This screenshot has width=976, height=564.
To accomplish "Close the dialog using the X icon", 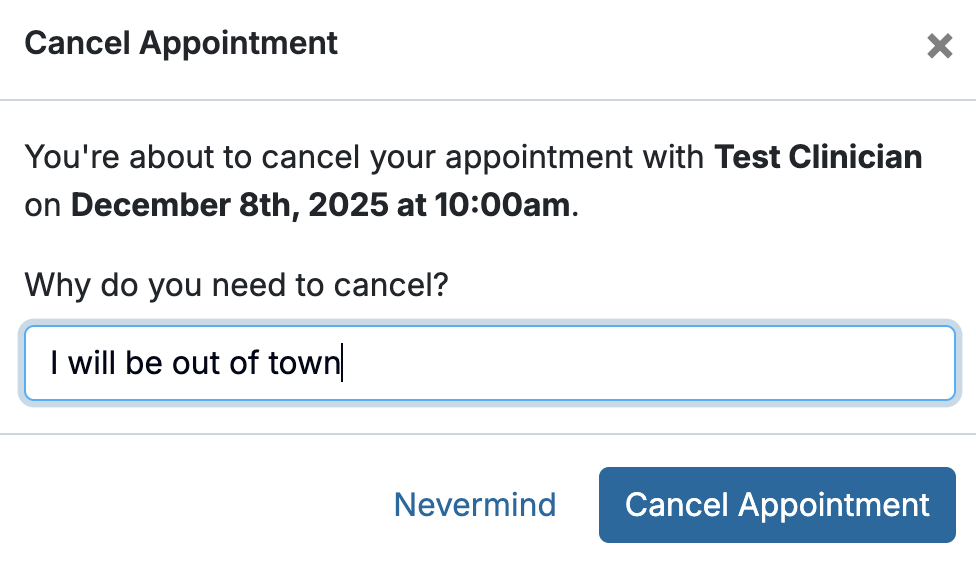I will 939,46.
